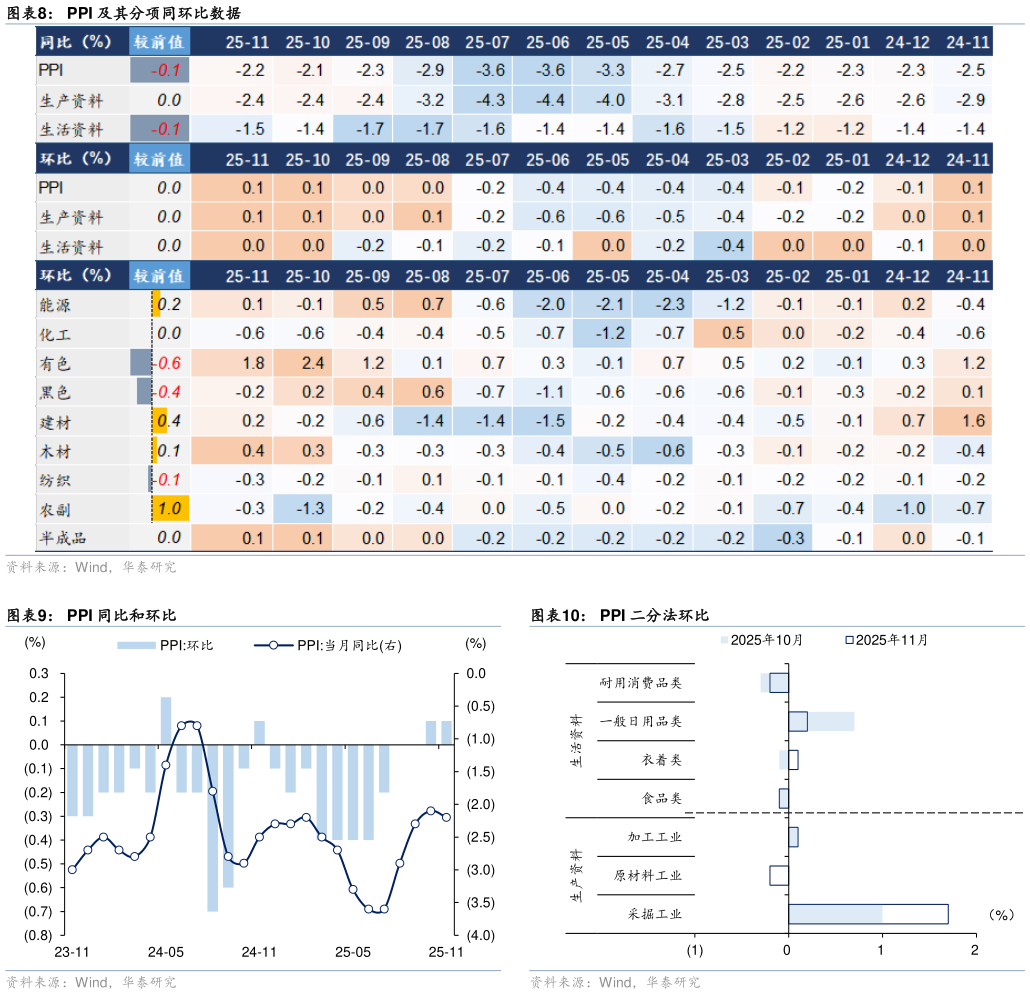Select the 2025年11月 legend box
This screenshot has height=995, width=1030.
click(x=849, y=640)
